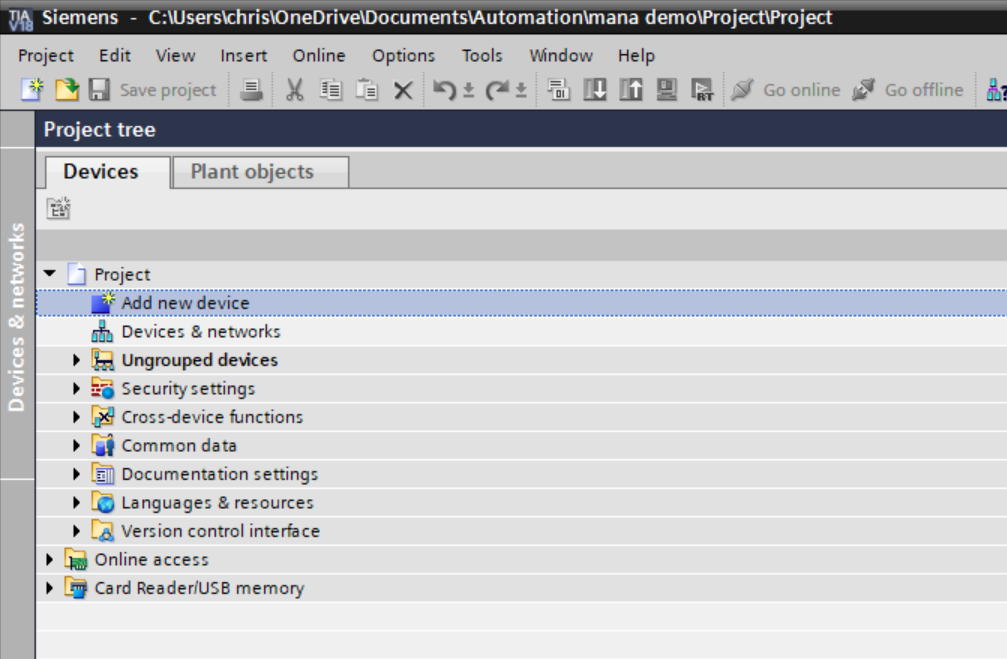Expand the Common data node

(76, 445)
